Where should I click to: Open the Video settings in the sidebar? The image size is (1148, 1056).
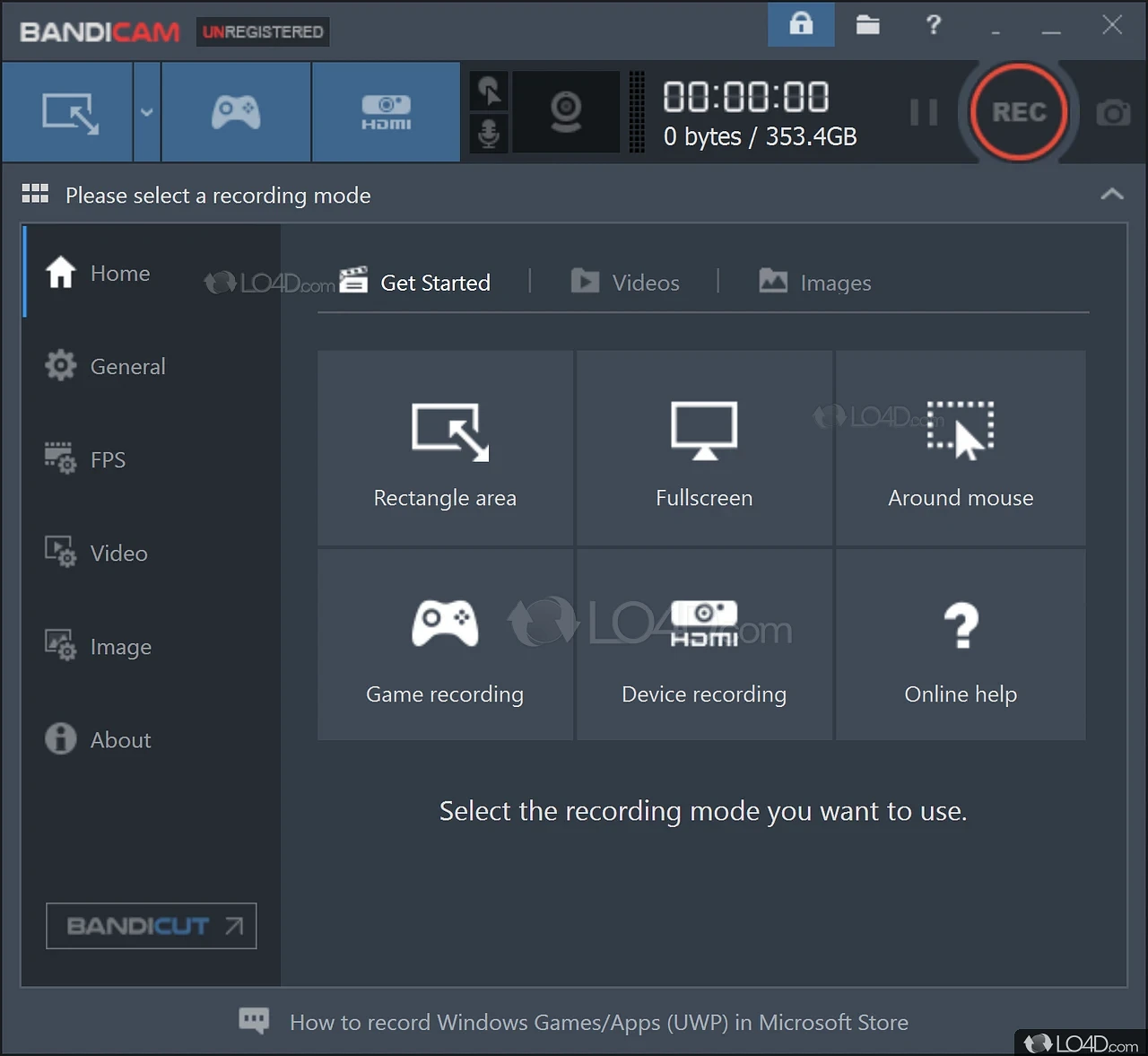coord(117,553)
